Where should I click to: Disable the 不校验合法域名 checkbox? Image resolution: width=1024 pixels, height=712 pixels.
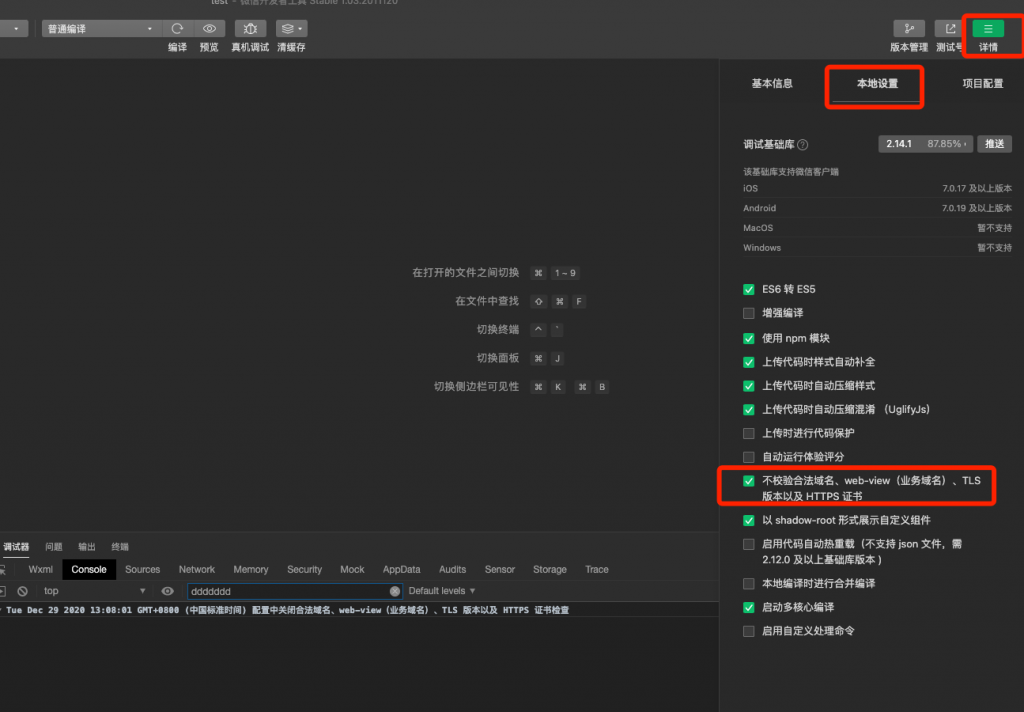point(749,481)
